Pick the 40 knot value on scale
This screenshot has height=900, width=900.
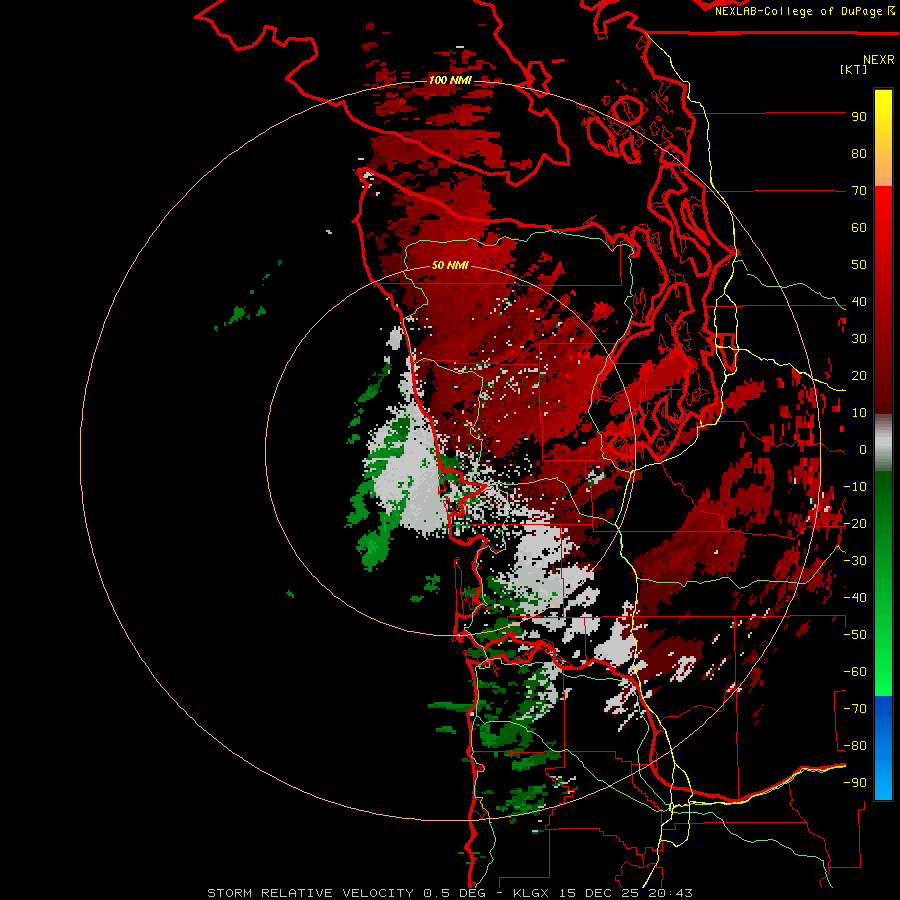coord(859,301)
